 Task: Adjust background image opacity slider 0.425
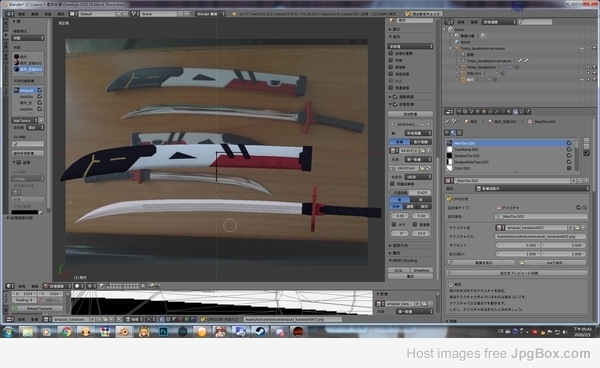pyautogui.click(x=410, y=192)
